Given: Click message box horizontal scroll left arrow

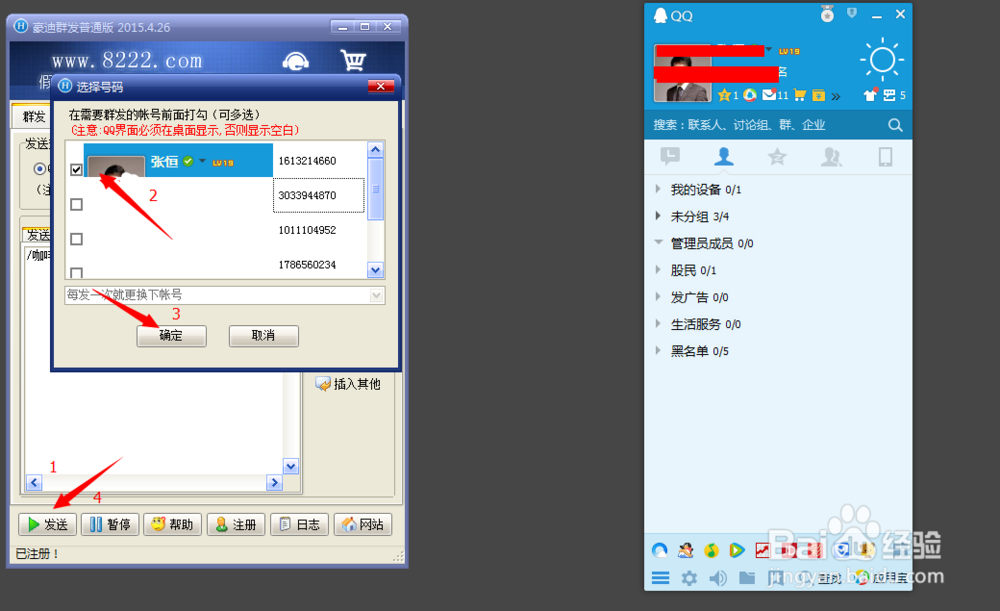Looking at the screenshot, I should (x=34, y=483).
